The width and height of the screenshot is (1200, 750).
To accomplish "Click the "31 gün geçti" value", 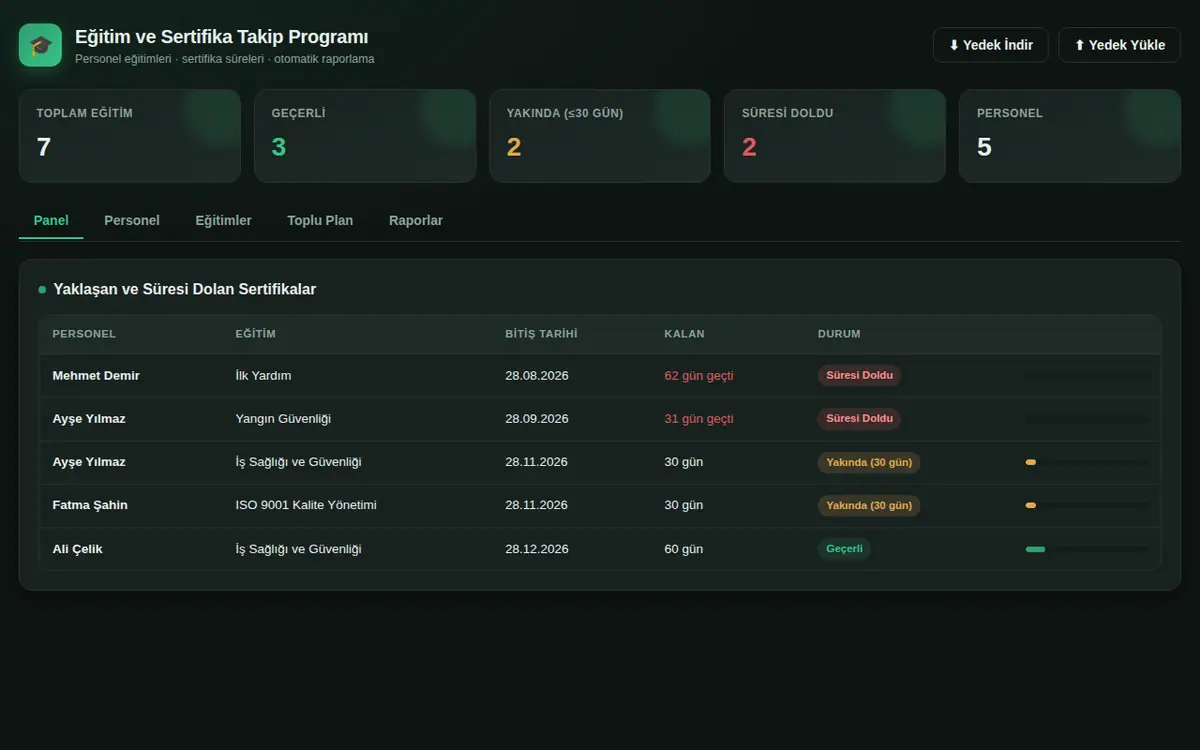I will (x=699, y=419).
